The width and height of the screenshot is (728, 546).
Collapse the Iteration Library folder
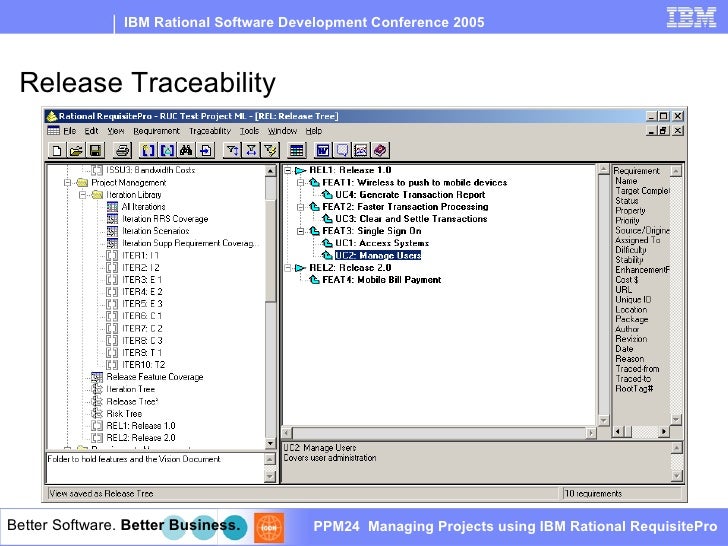[x=82, y=195]
